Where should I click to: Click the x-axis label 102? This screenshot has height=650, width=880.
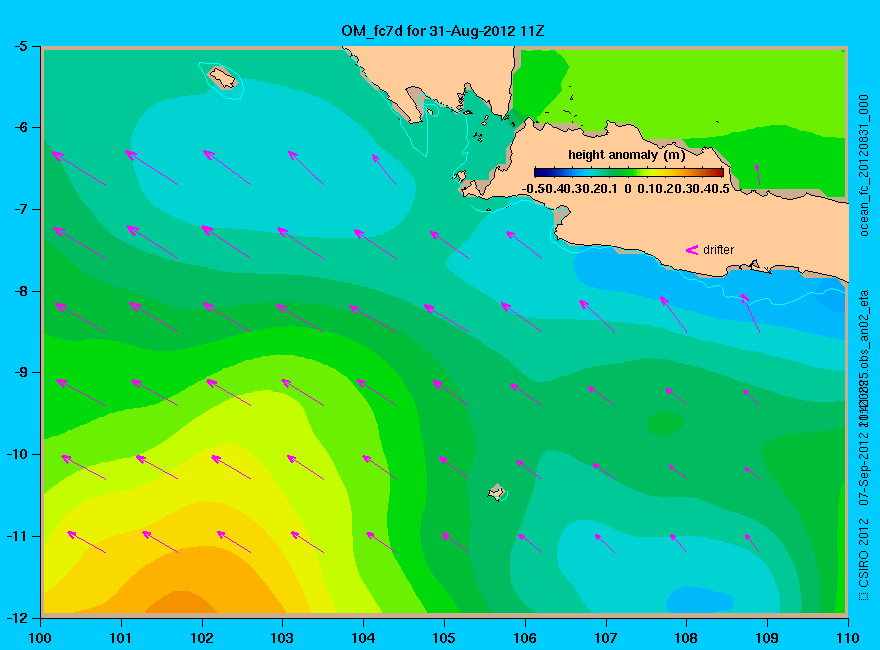201,638
